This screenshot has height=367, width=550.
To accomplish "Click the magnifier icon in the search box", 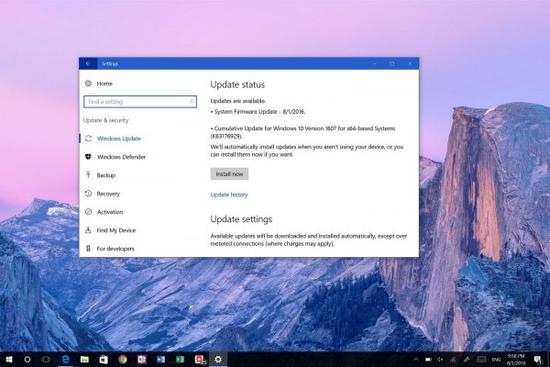I will 191,102.
